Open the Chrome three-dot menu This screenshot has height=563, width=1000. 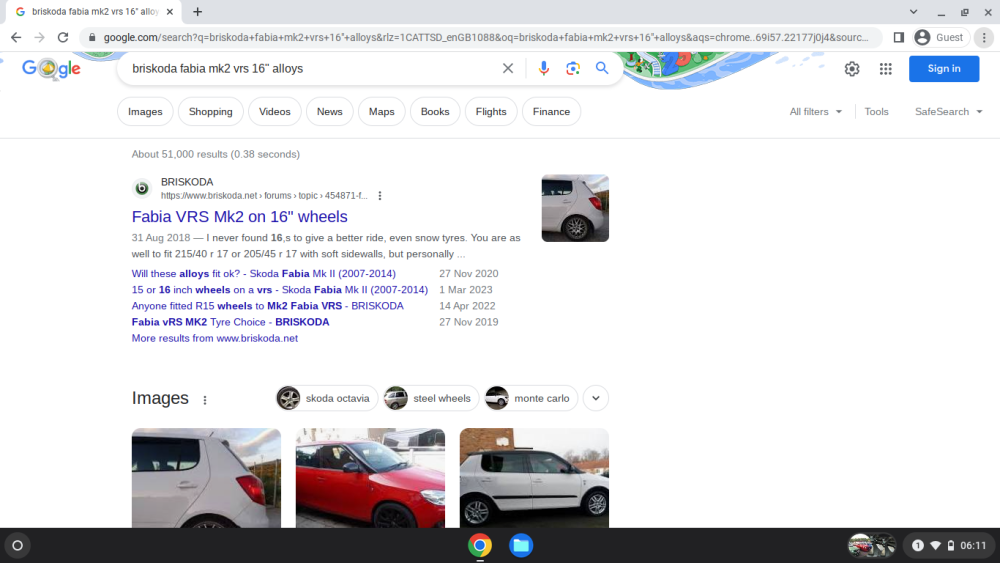984,38
